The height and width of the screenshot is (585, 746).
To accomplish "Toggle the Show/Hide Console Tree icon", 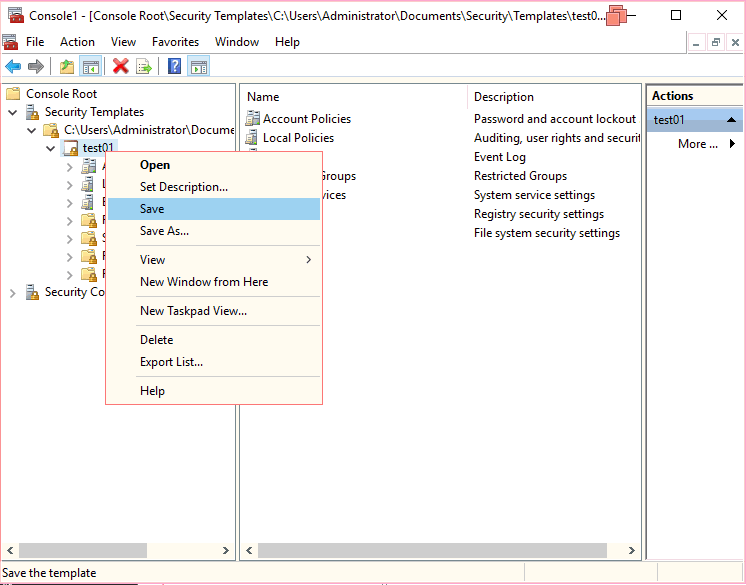I will coord(91,66).
